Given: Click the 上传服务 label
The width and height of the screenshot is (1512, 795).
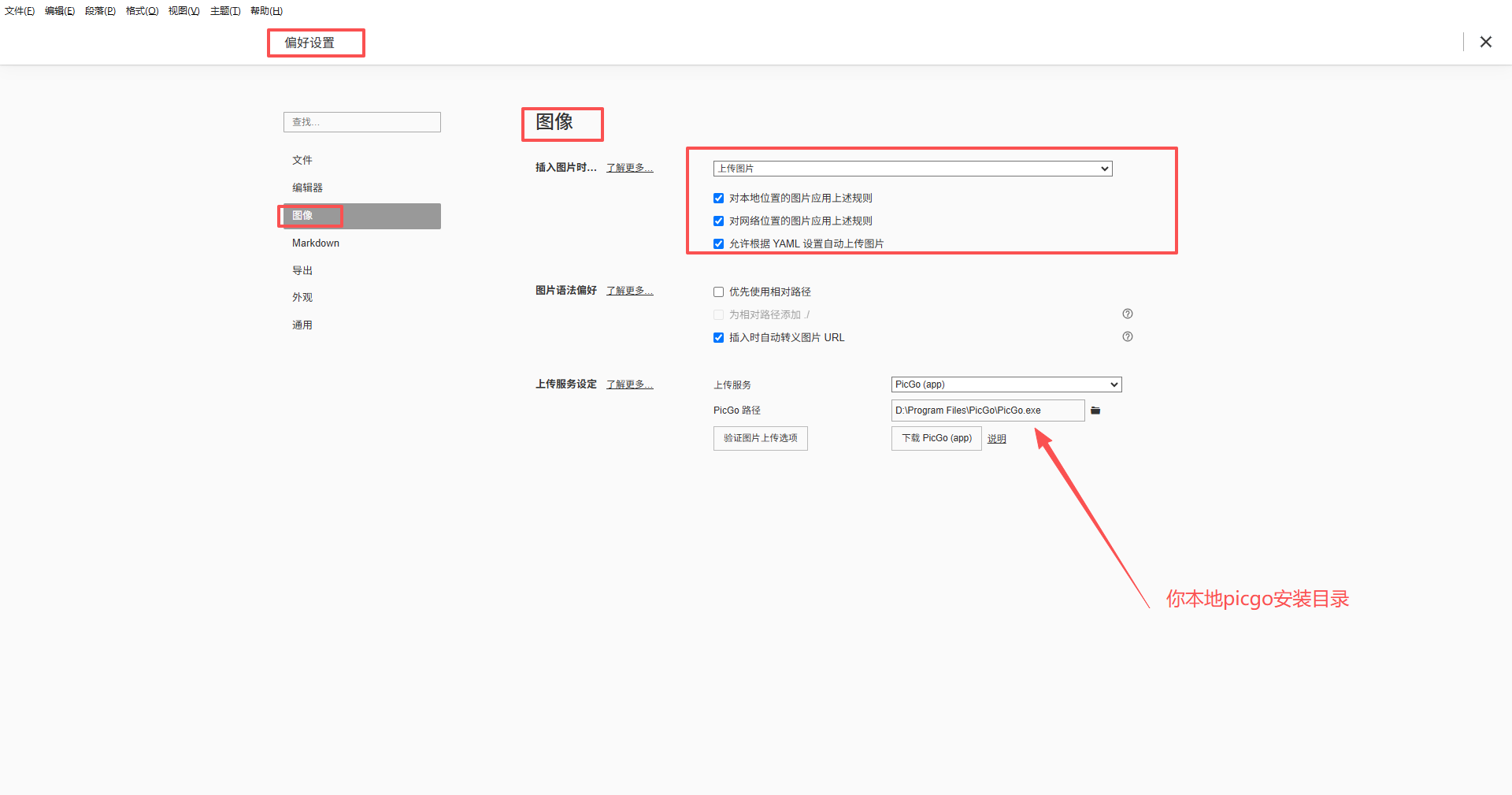Looking at the screenshot, I should (x=732, y=385).
